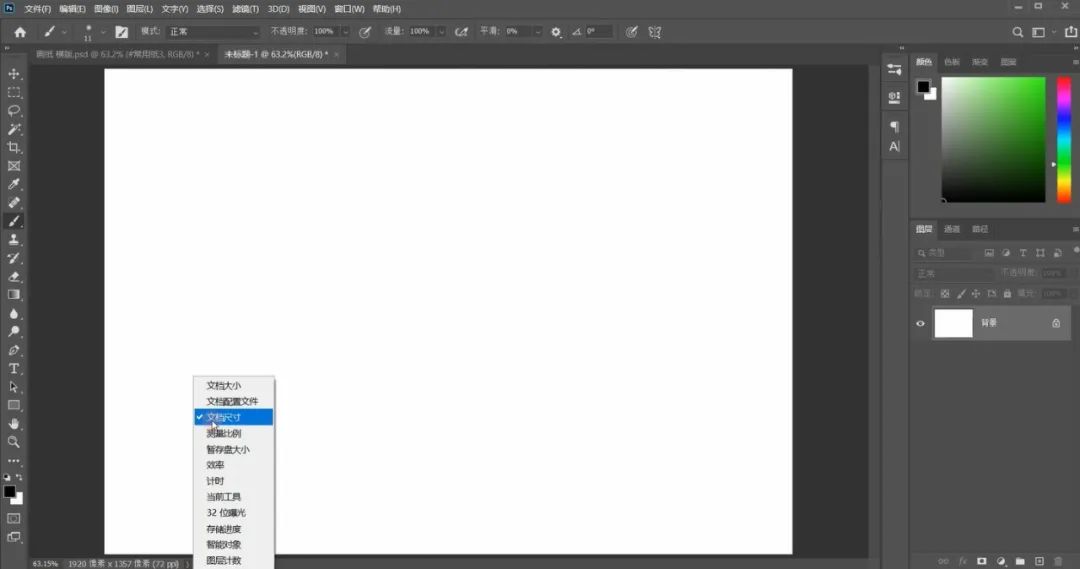The width and height of the screenshot is (1080, 569).
Task: Open the 模式 blend mode dropdown
Action: click(x=214, y=32)
